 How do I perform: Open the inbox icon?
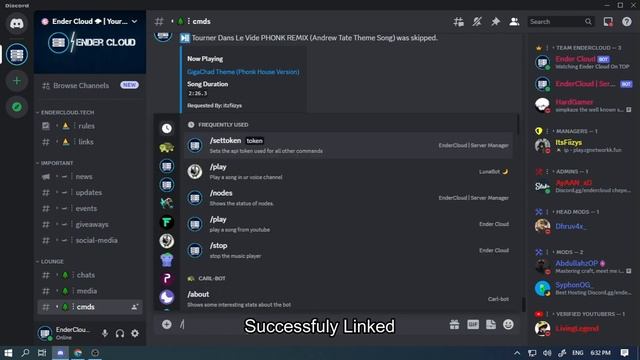tap(608, 22)
